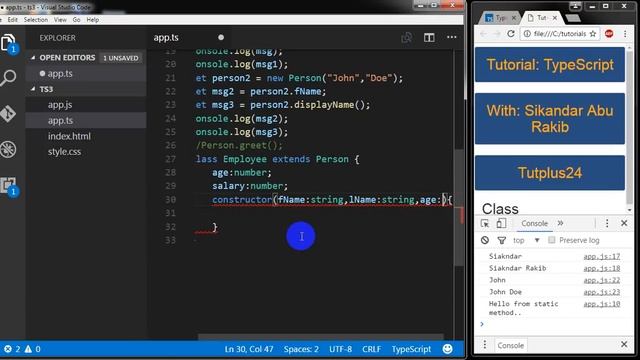Clear the console with the clear icon

[x=484, y=240]
